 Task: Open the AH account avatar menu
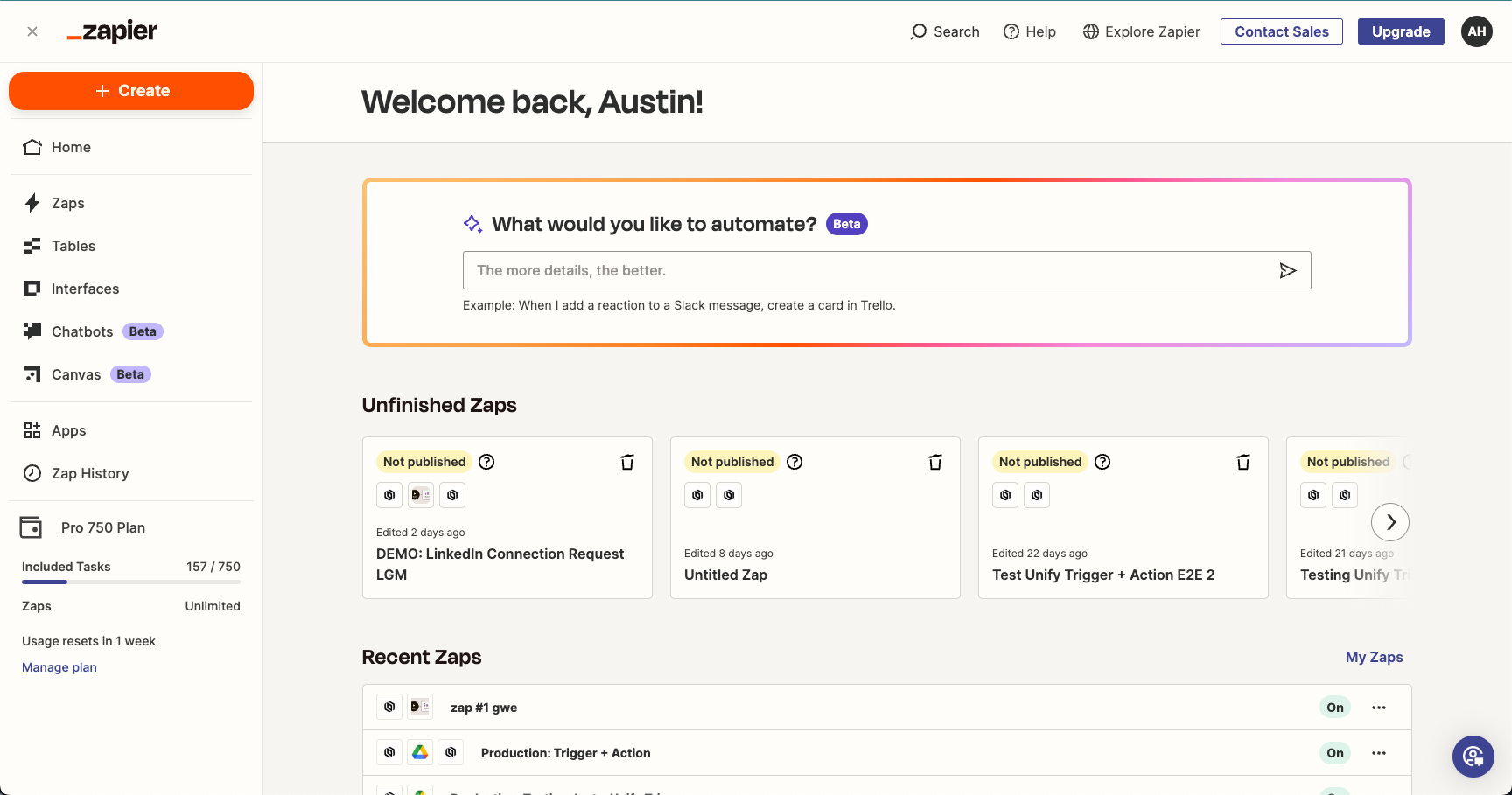[x=1476, y=31]
